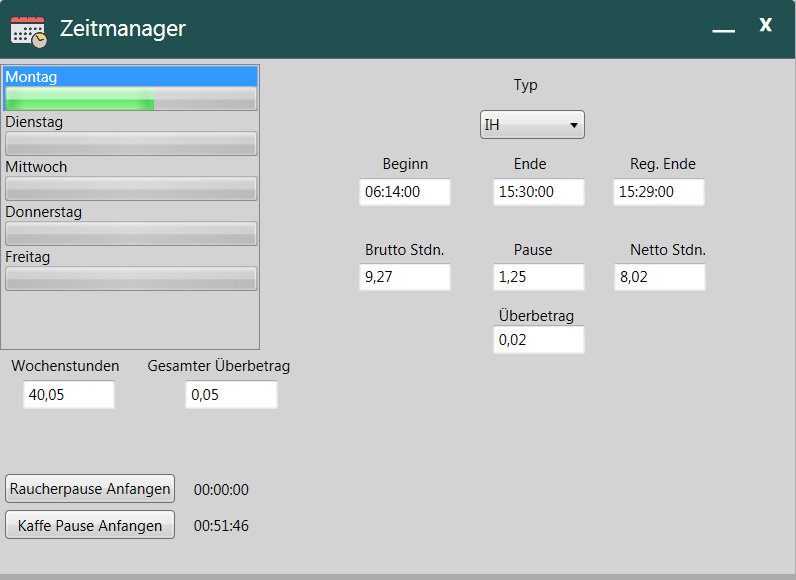Click the Gesamter Überbetrag field
Image resolution: width=796 pixels, height=580 pixels.
click(231, 395)
